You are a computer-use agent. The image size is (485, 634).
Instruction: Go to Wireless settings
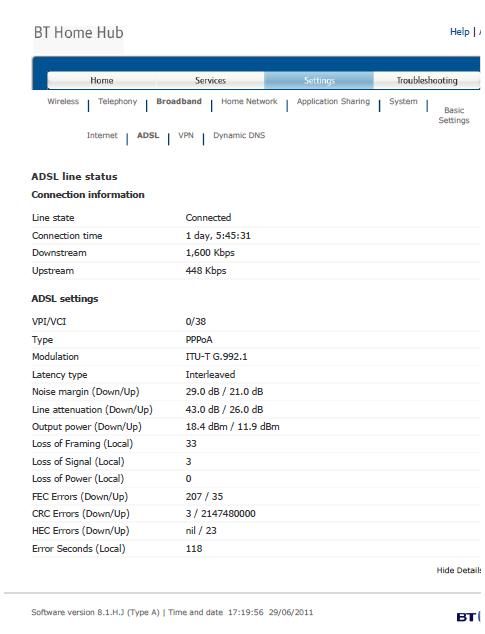point(63,101)
